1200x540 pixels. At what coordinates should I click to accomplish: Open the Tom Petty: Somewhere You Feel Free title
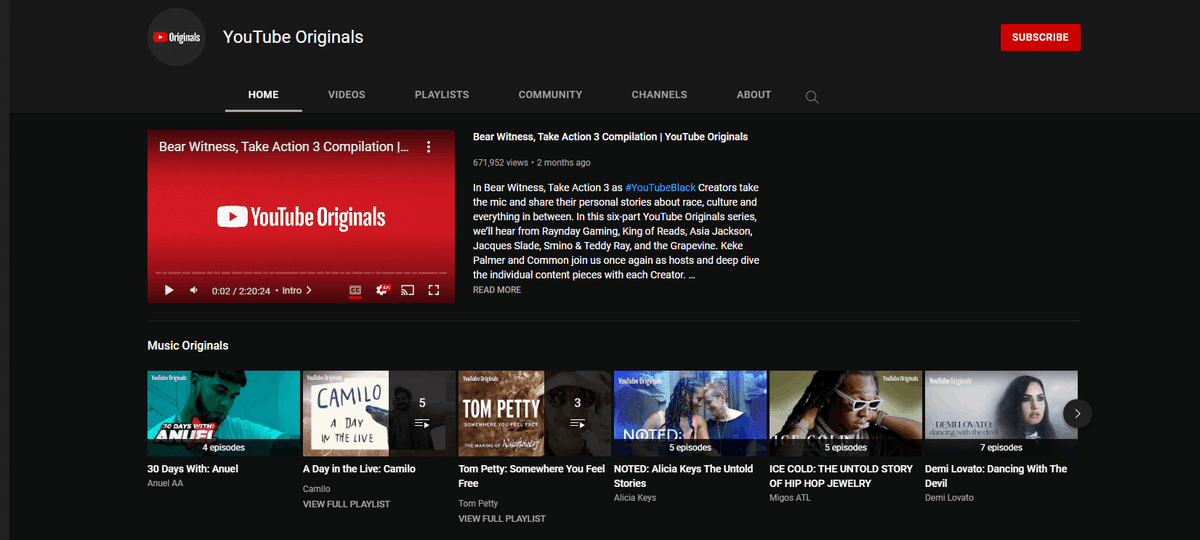pyautogui.click(x=532, y=476)
